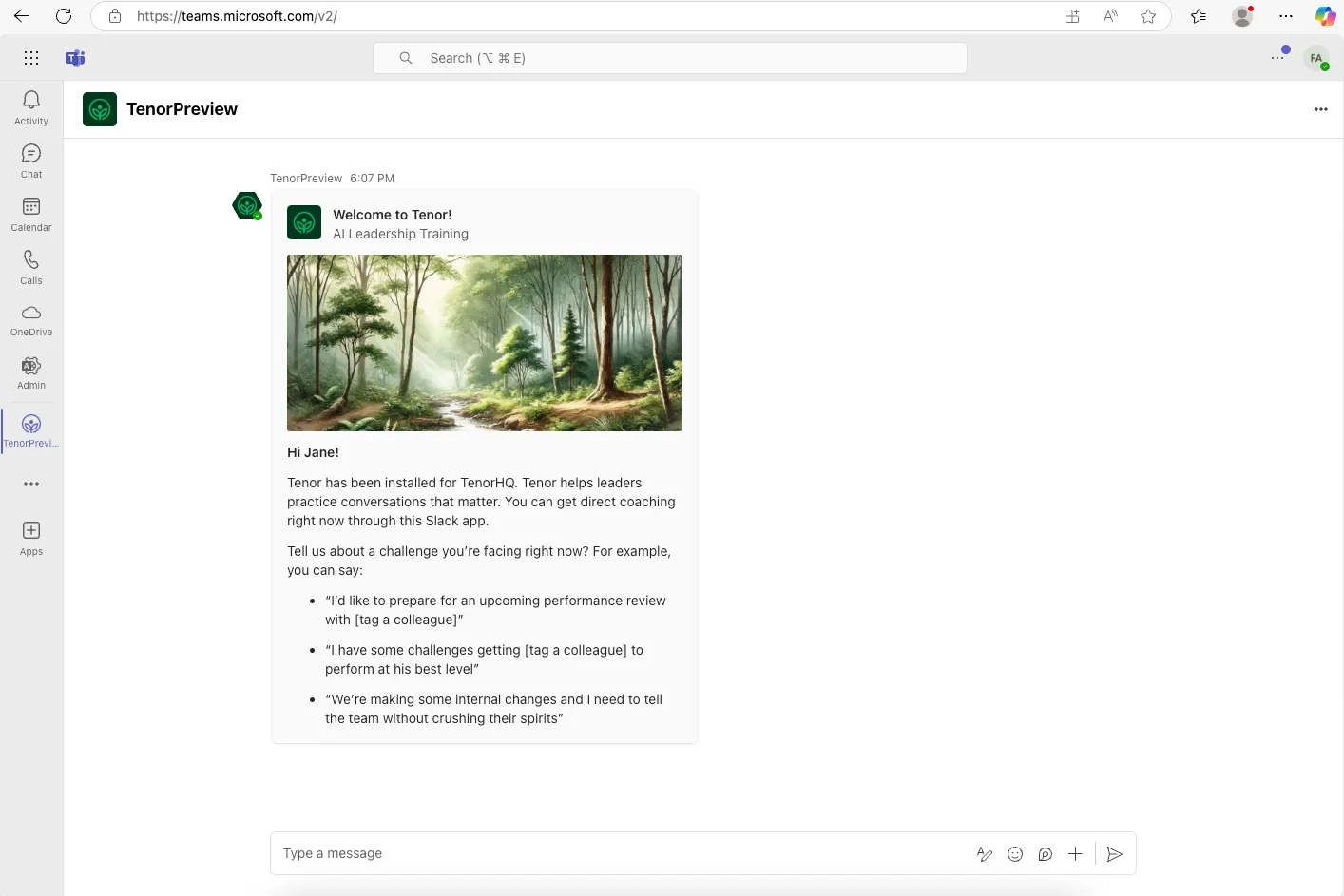Open TenorPreview header more options
1344x896 pixels.
tap(1321, 109)
